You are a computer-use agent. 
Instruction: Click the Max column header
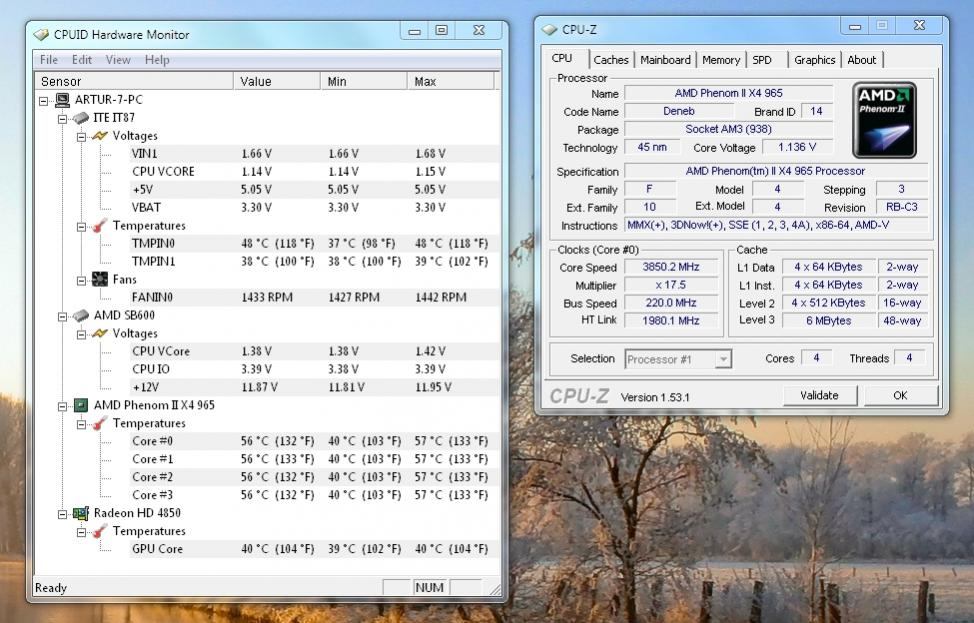click(451, 81)
